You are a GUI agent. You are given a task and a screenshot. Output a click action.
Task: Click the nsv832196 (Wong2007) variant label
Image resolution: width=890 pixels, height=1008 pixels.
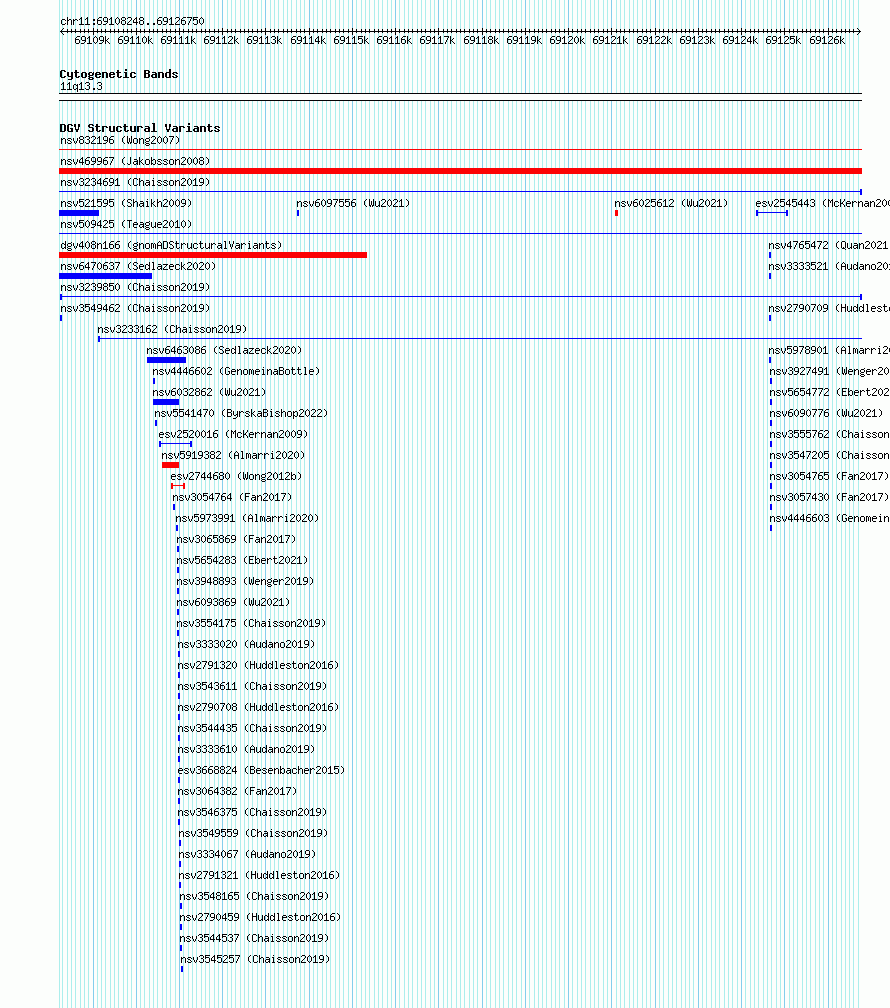(x=120, y=140)
